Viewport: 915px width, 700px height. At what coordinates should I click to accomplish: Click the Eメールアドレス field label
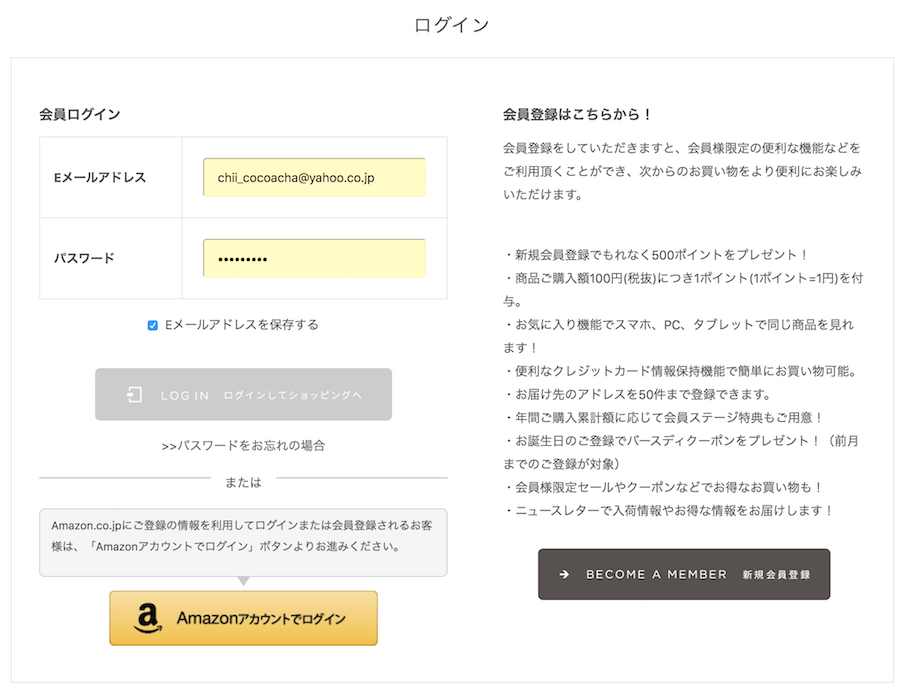click(100, 178)
